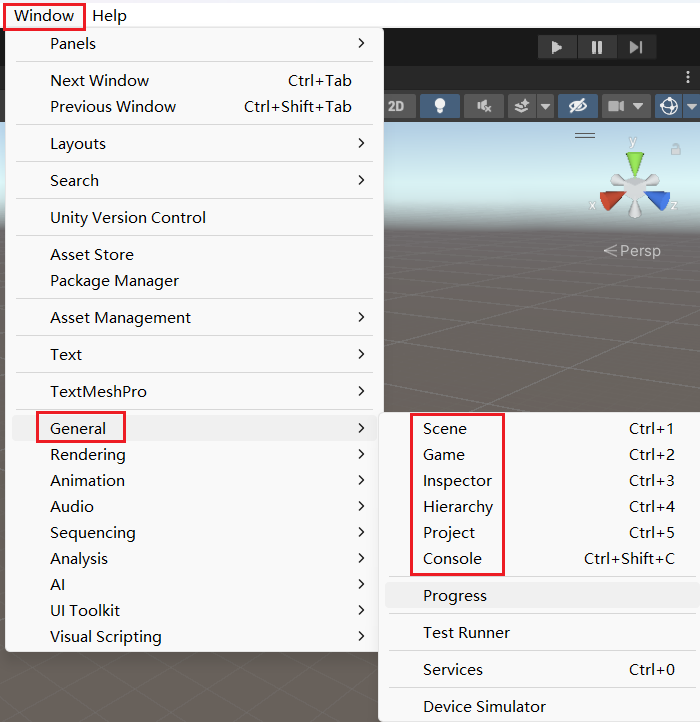Expand the Layouts submenu
The image size is (700, 722).
coord(194,144)
